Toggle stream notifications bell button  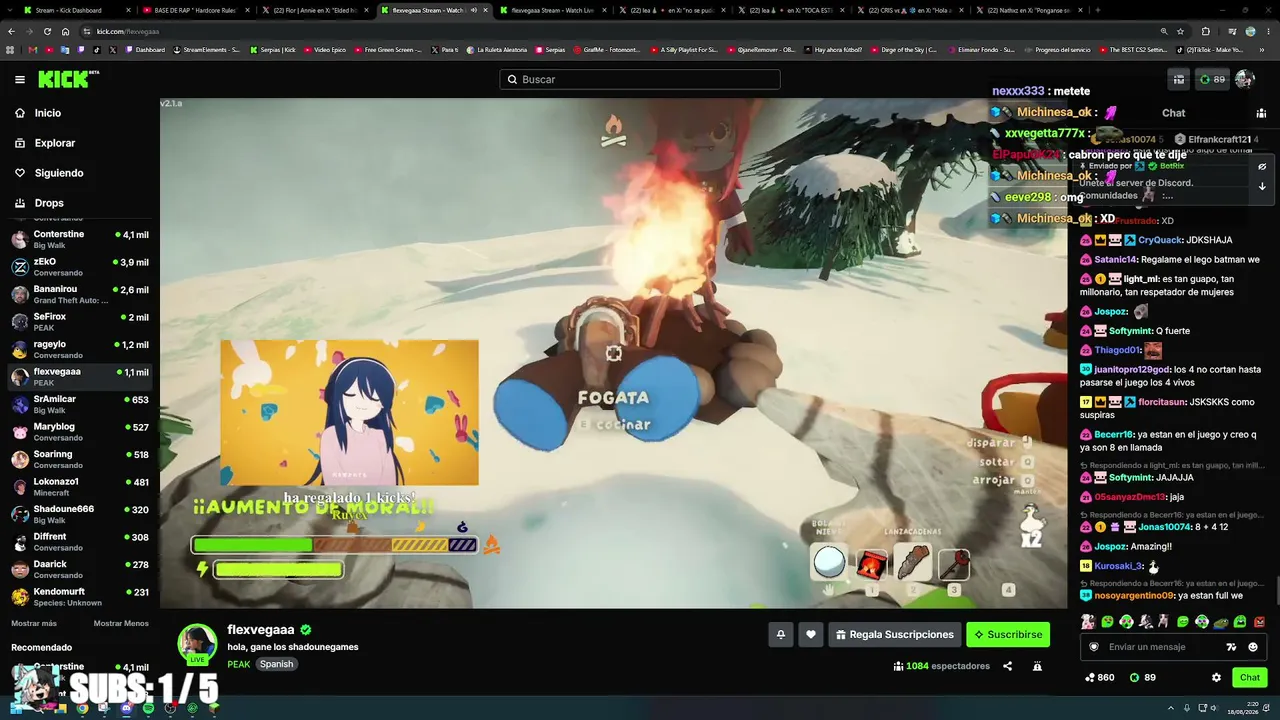(x=781, y=634)
